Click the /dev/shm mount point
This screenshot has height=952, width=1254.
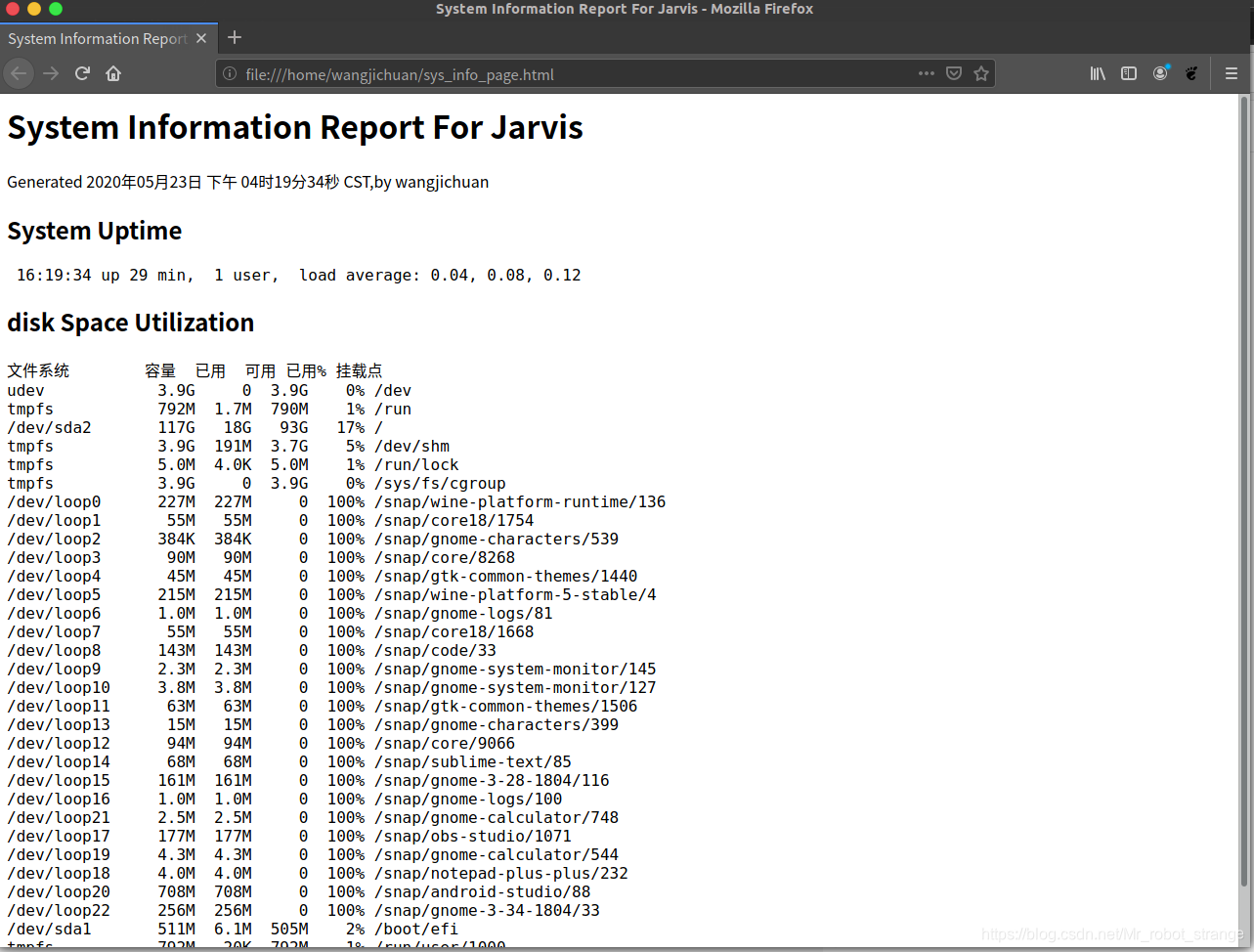(x=411, y=447)
